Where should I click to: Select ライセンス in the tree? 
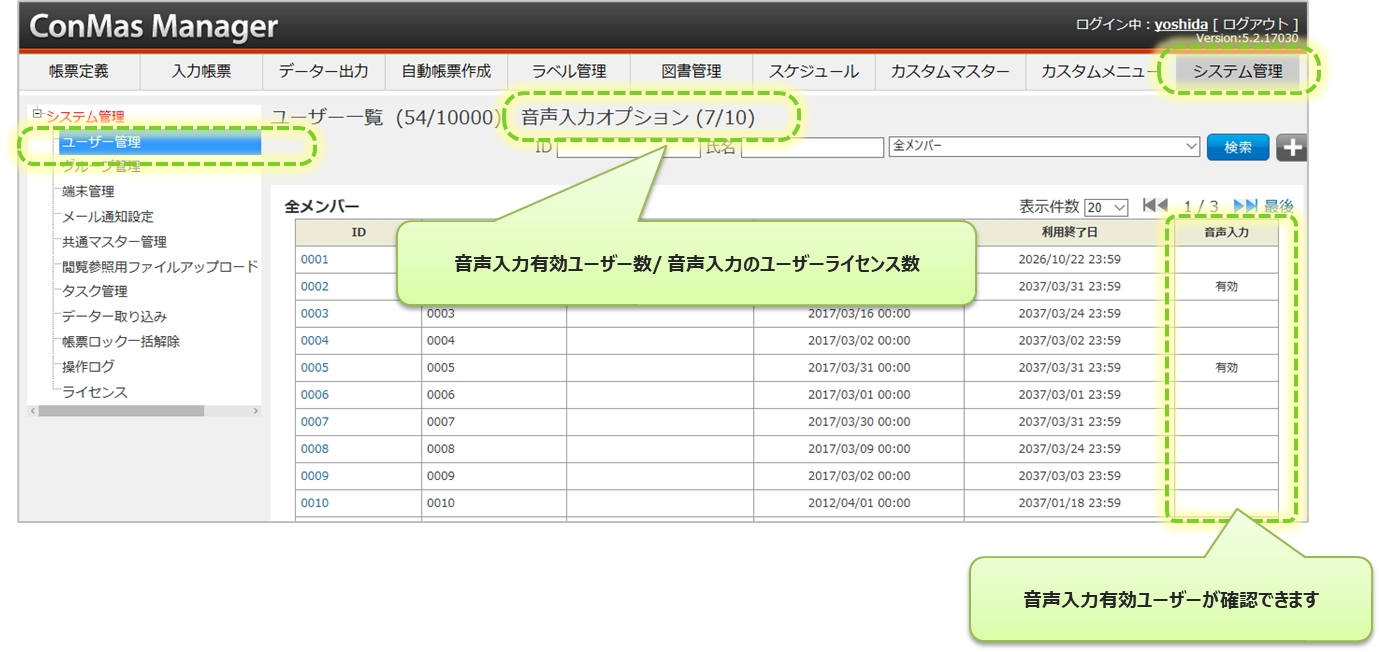[x=95, y=392]
